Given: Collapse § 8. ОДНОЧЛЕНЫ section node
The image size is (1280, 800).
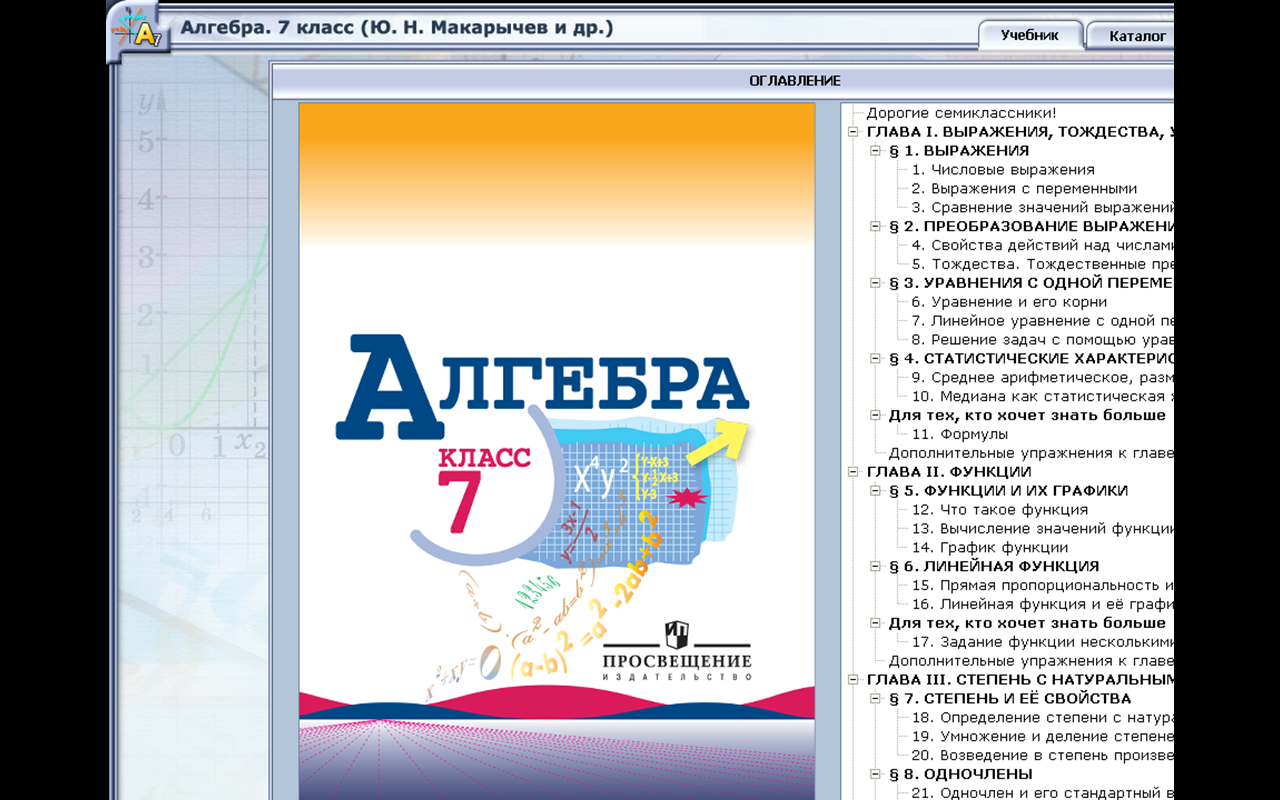Looking at the screenshot, I should tap(875, 774).
